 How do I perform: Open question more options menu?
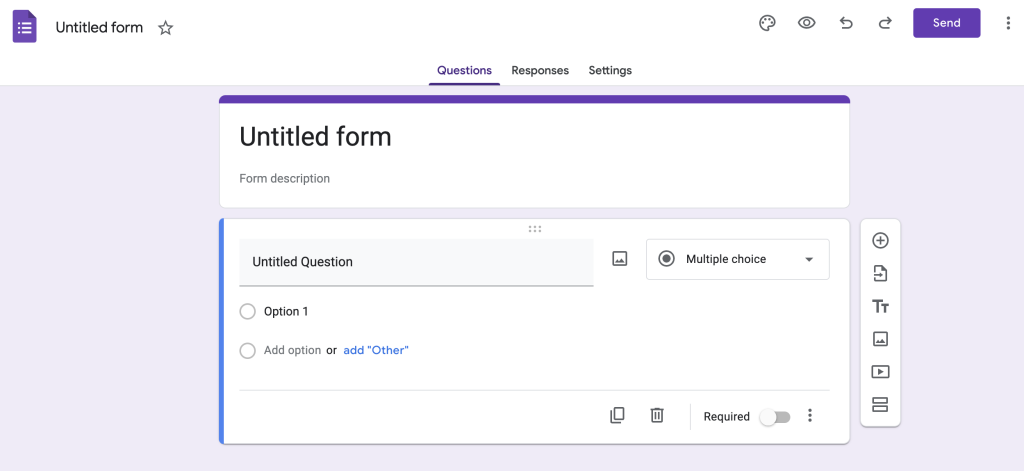tap(810, 416)
